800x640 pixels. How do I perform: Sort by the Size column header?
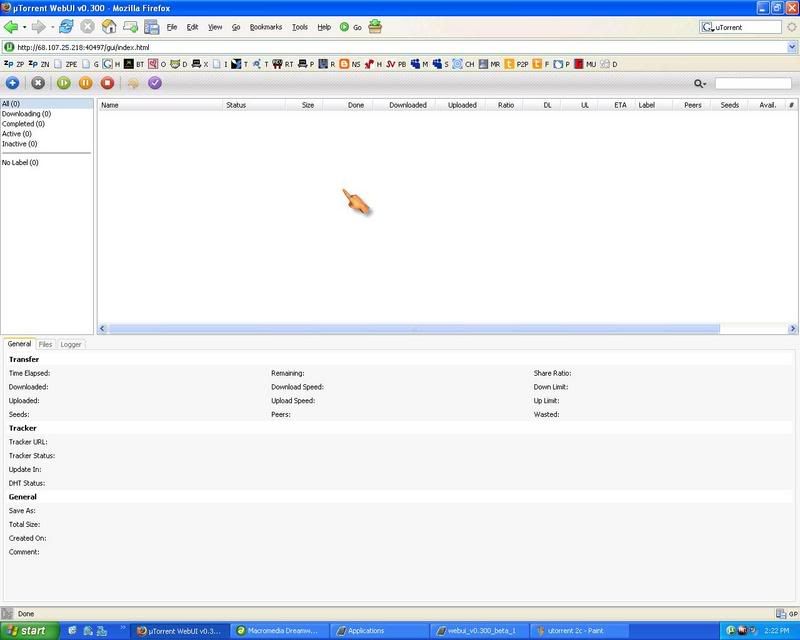(304, 105)
